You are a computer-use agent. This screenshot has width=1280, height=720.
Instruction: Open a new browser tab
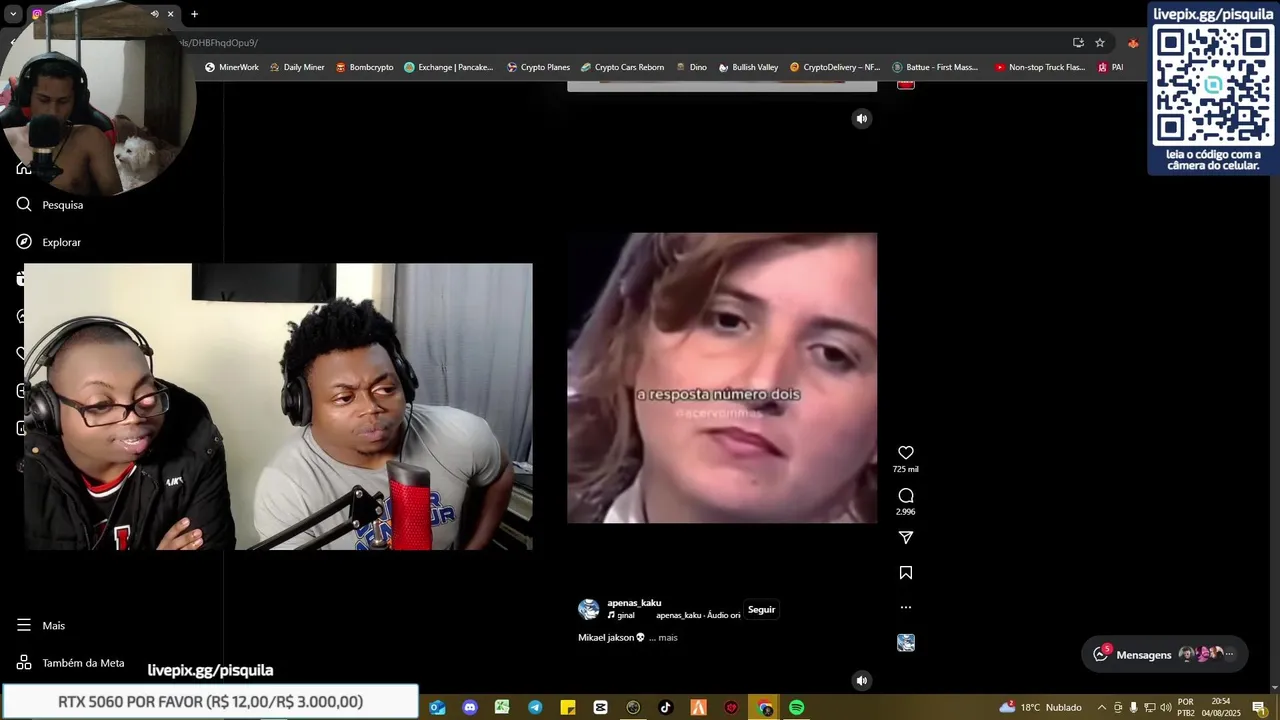point(194,14)
